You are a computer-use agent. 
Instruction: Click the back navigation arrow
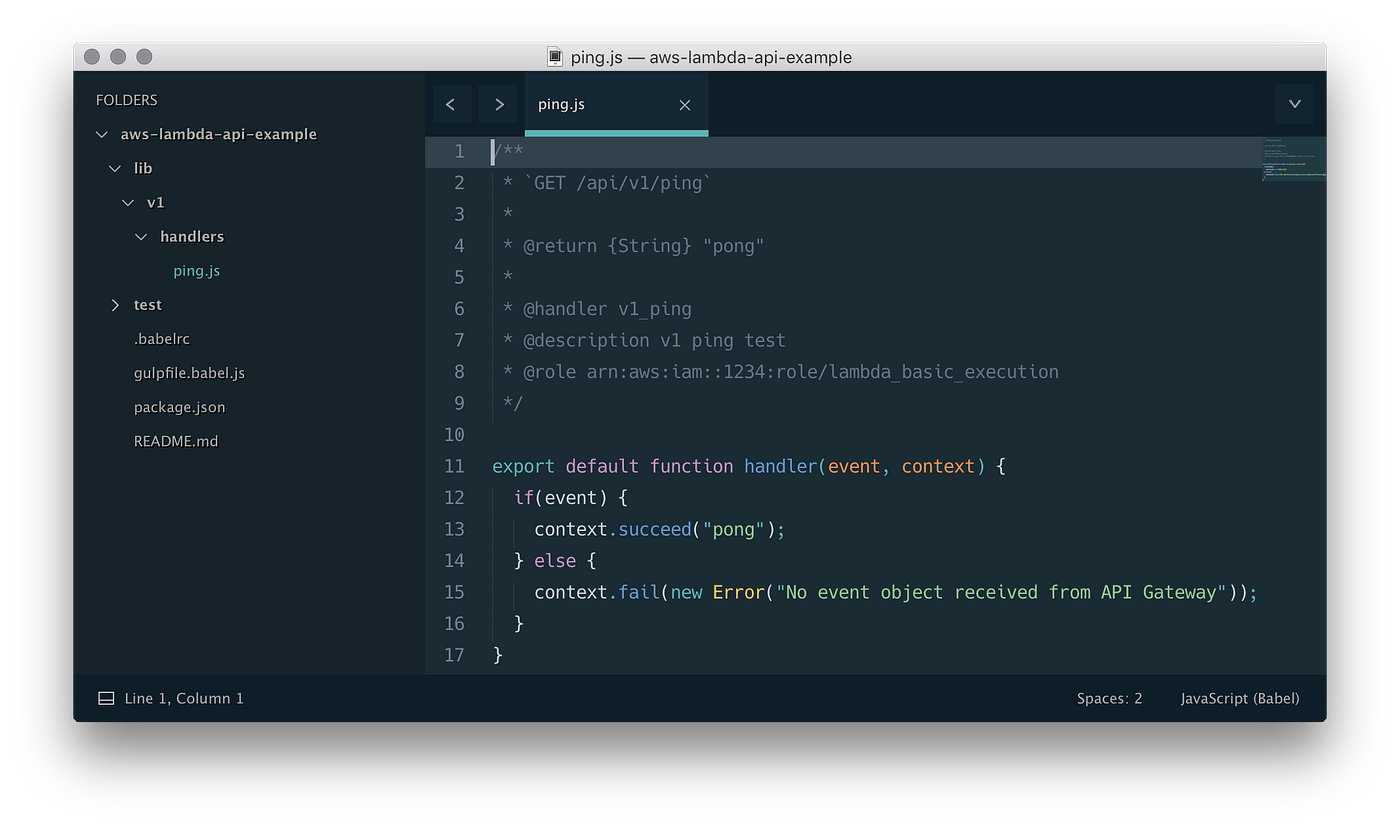click(451, 104)
